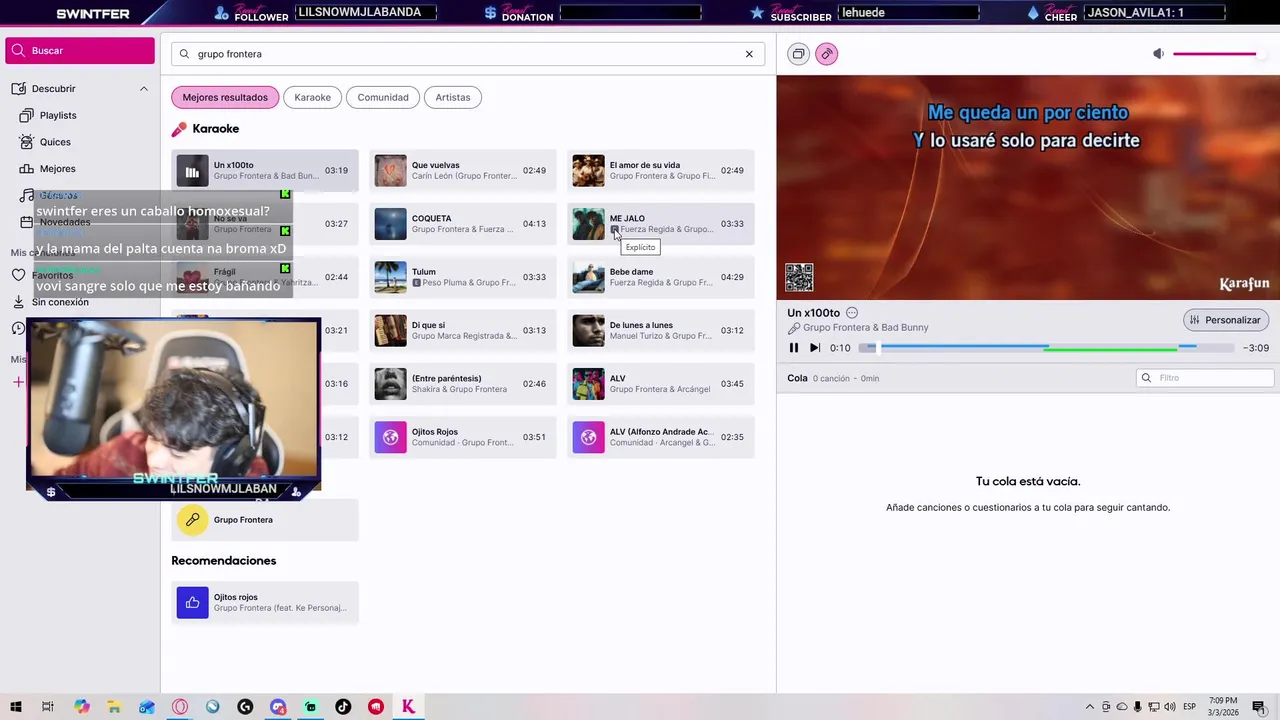The width and height of the screenshot is (1280, 720).
Task: Open Grupo Frontera artist page
Action: [265, 520]
